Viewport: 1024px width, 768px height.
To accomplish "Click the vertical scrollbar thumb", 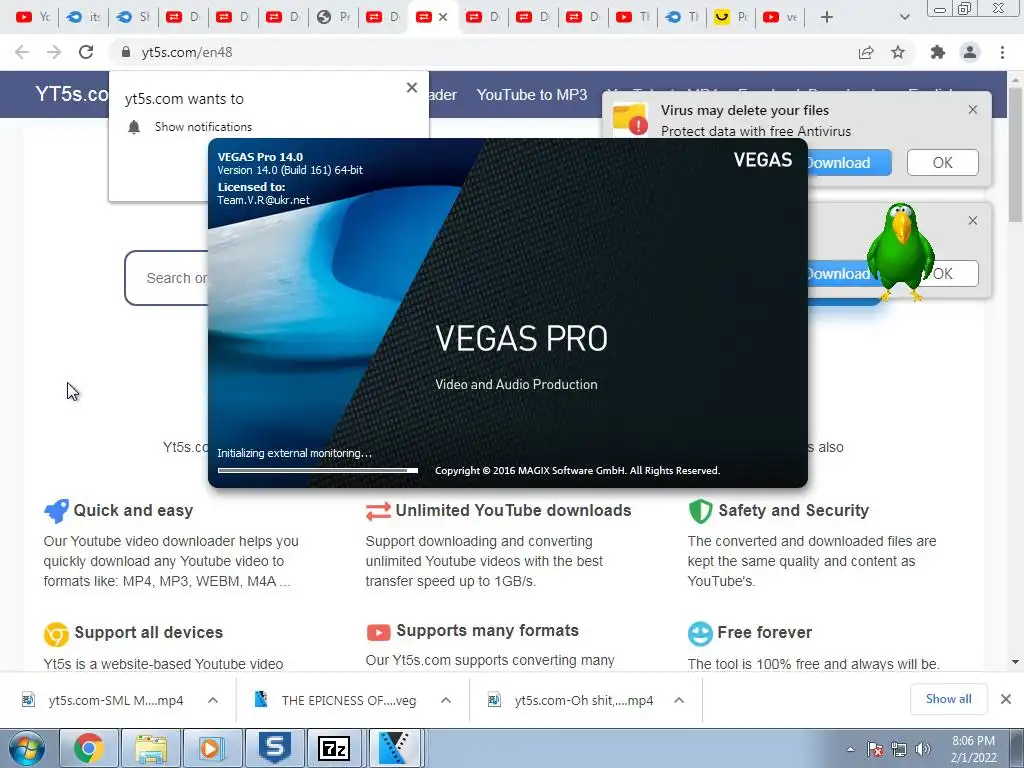I will tap(1016, 157).
